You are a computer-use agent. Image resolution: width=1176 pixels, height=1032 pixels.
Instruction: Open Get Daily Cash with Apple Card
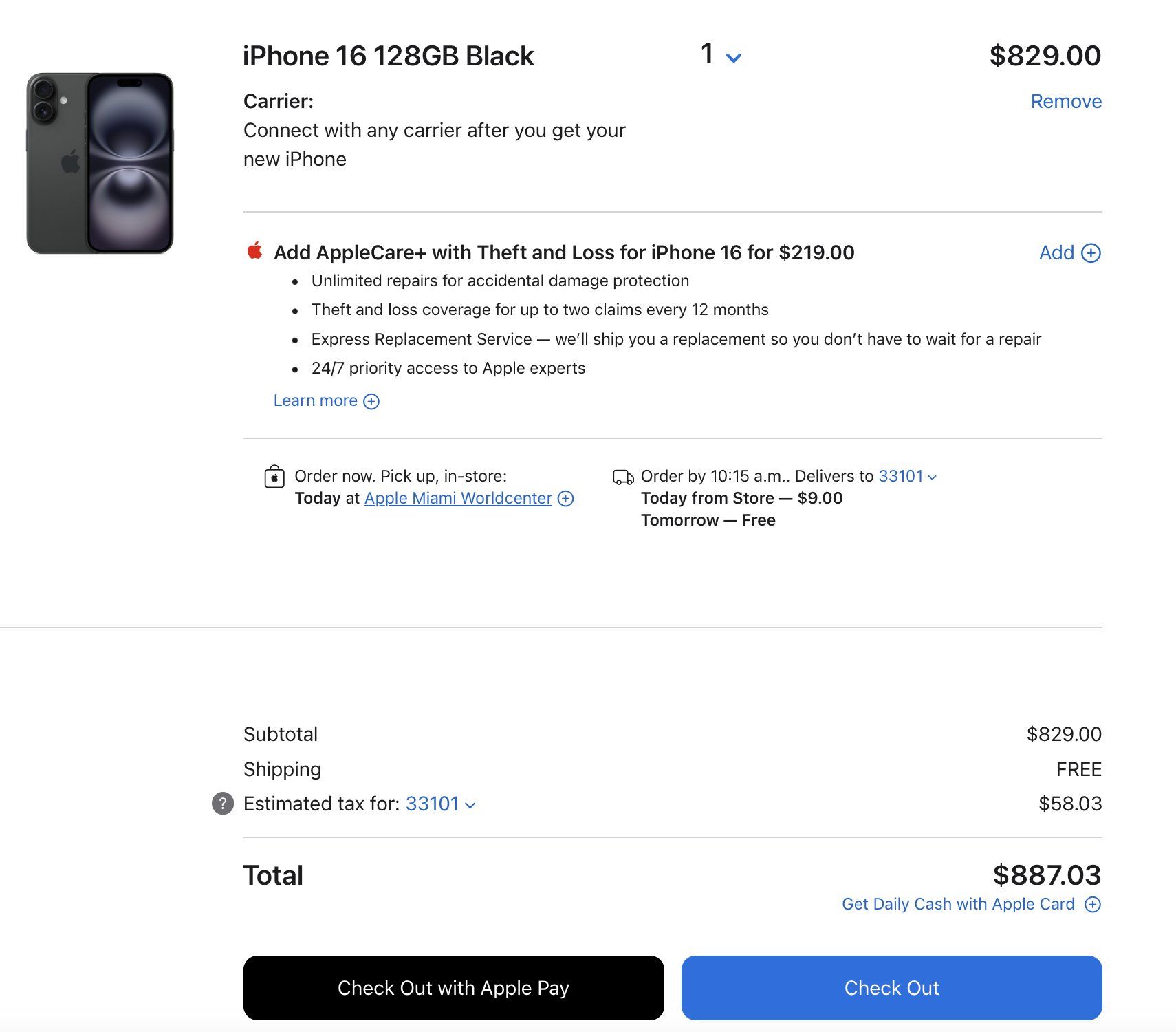click(958, 904)
